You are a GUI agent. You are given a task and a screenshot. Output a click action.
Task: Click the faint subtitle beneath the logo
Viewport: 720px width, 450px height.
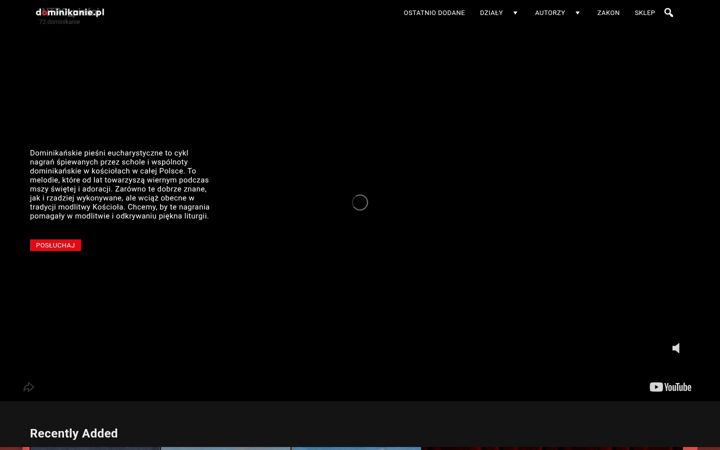[x=60, y=22]
